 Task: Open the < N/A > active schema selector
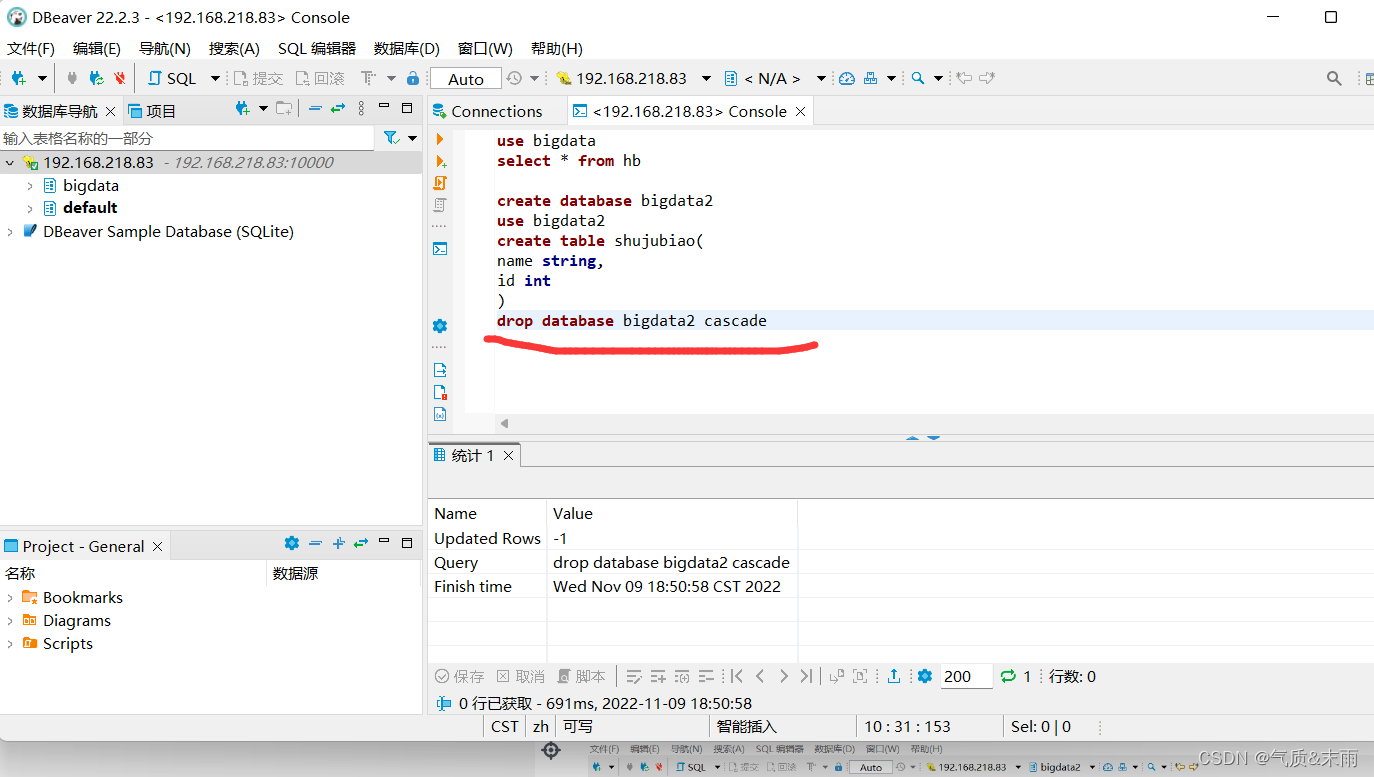tap(776, 78)
